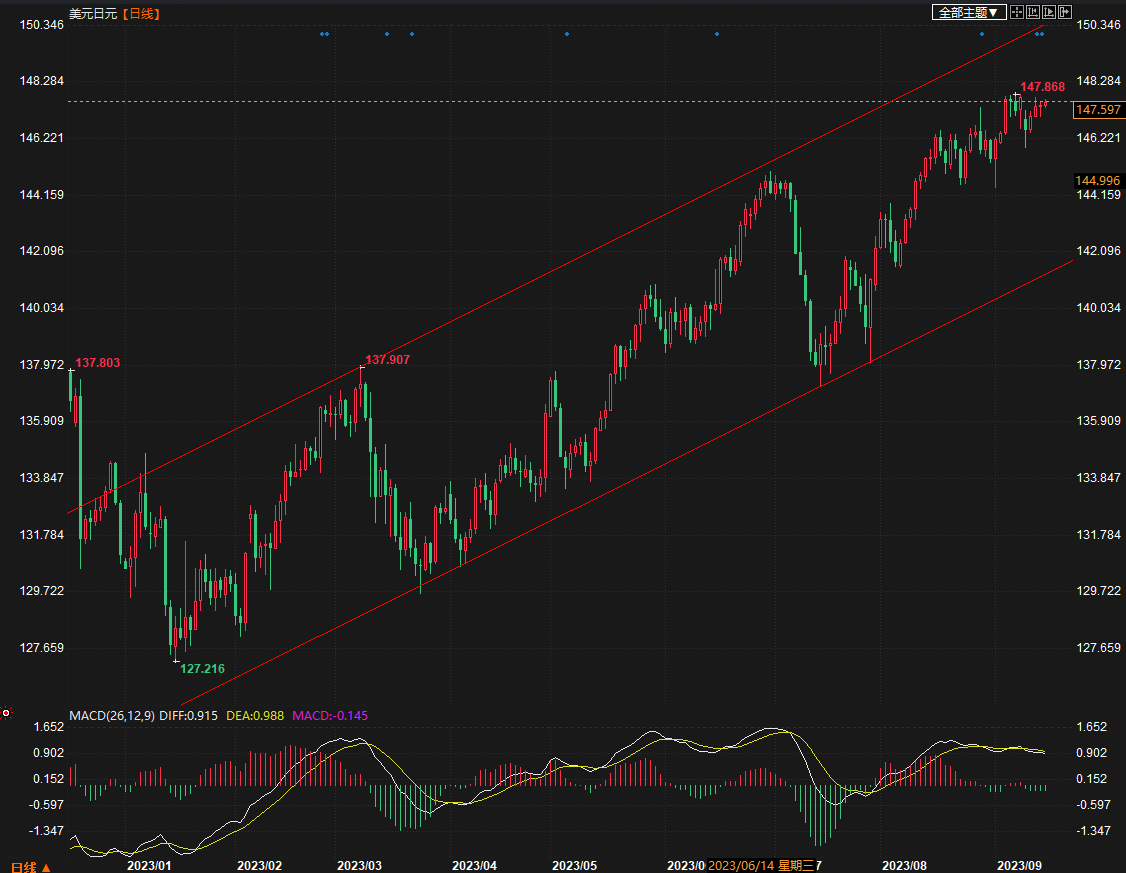The width and height of the screenshot is (1126, 873).
Task: Select the MACD(26,12,9) indicator label
Action: point(112,716)
